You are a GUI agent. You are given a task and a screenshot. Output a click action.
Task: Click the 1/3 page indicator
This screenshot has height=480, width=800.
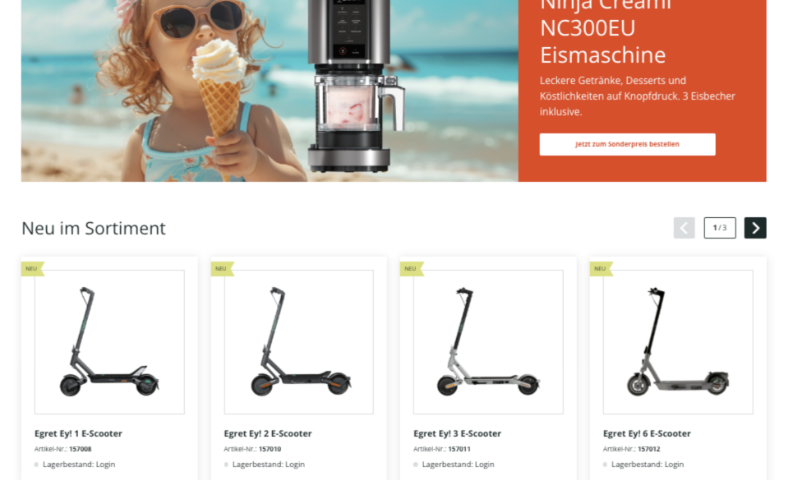(x=720, y=228)
